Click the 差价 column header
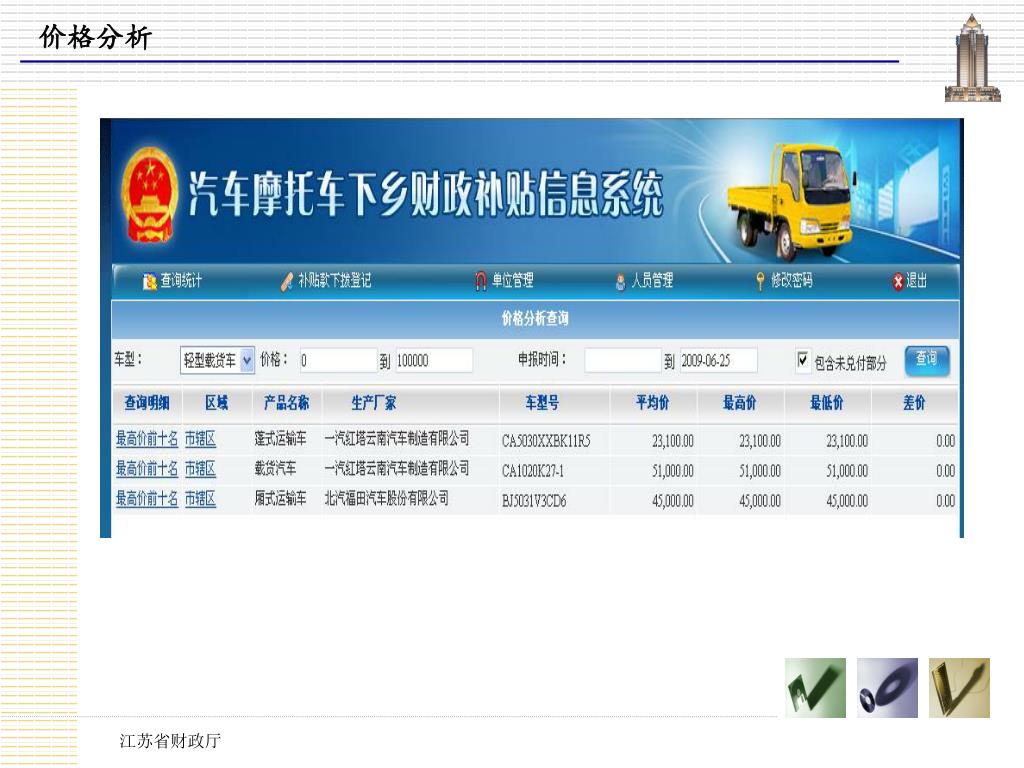1024x768 pixels. 914,403
